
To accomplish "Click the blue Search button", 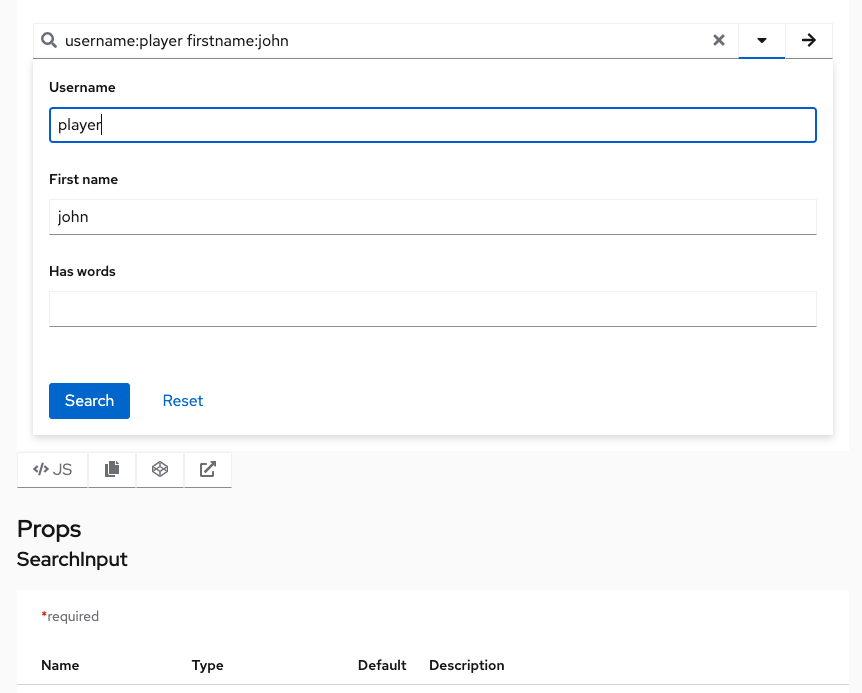I will pyautogui.click(x=89, y=401).
